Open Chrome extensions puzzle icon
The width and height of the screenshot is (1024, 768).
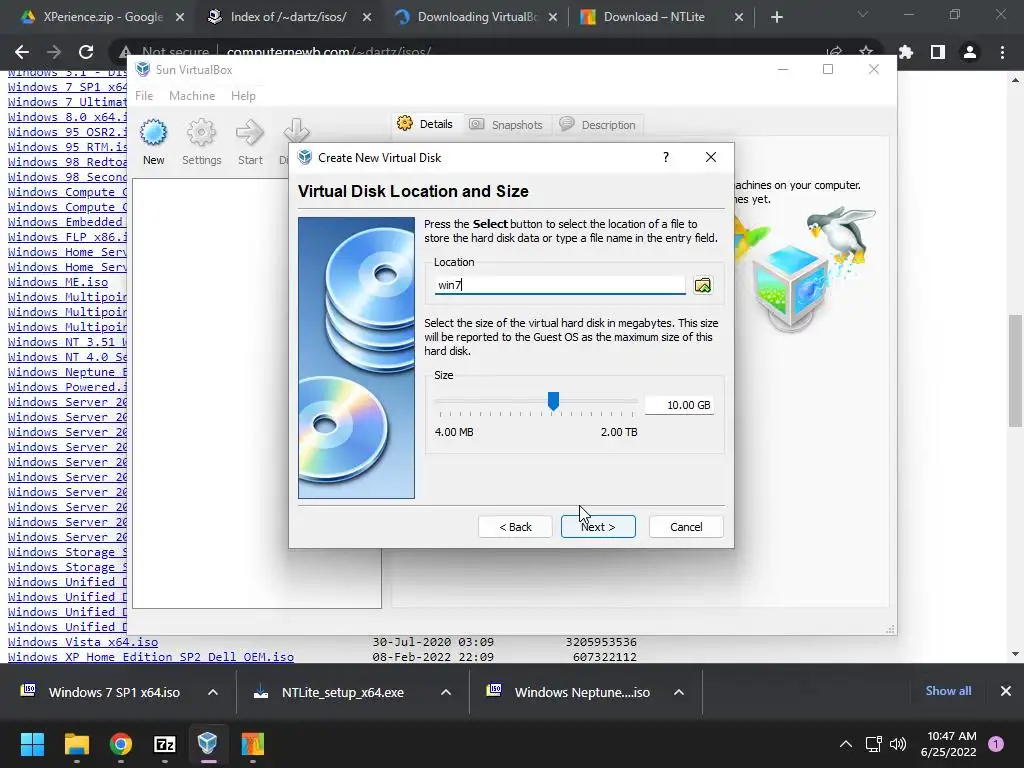[x=906, y=52]
